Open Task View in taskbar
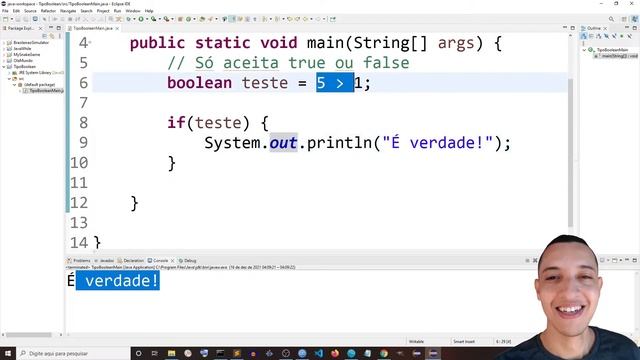The width and height of the screenshot is (640, 360). (155, 353)
